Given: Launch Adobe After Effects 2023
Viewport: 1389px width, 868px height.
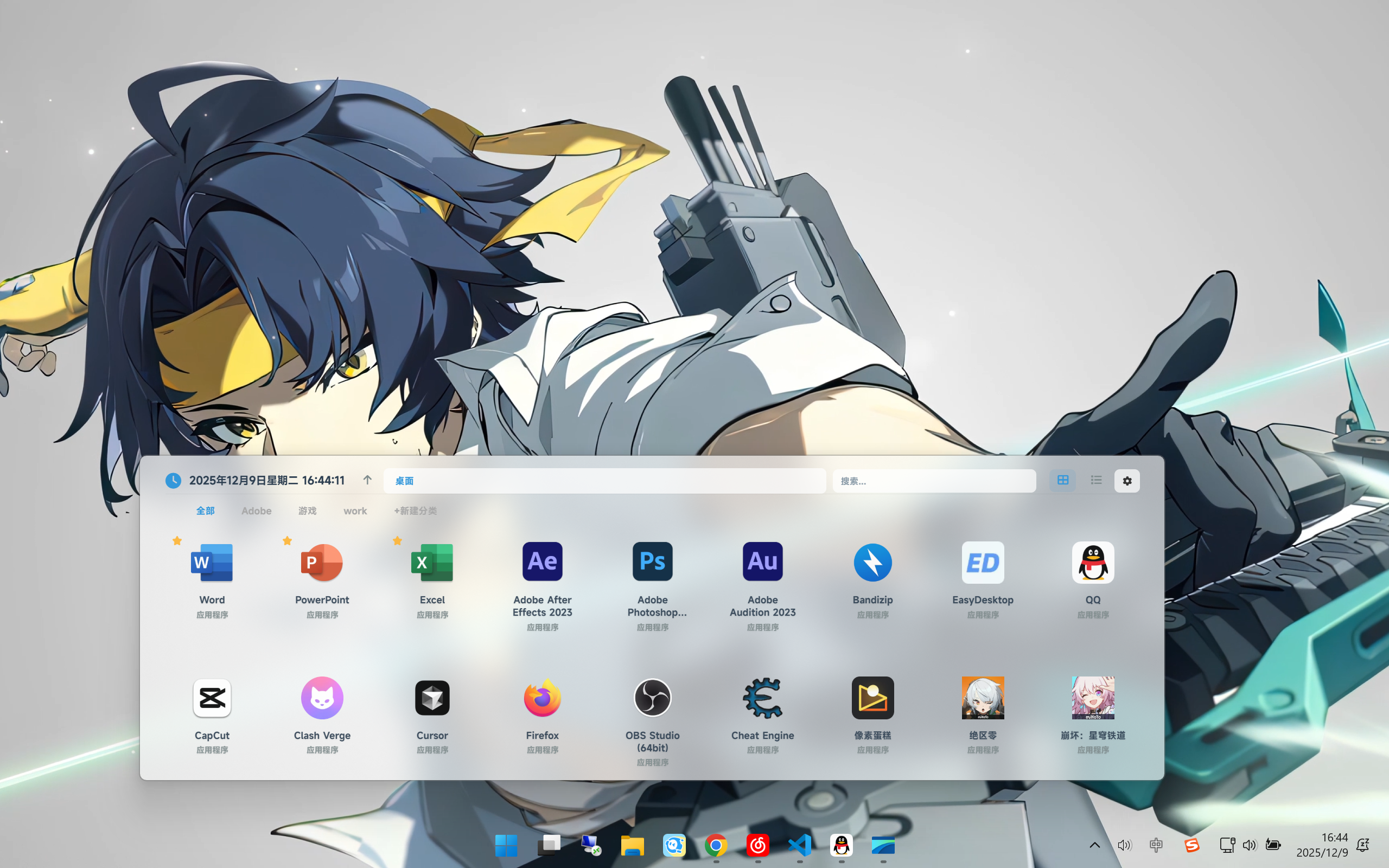Looking at the screenshot, I should click(x=543, y=561).
